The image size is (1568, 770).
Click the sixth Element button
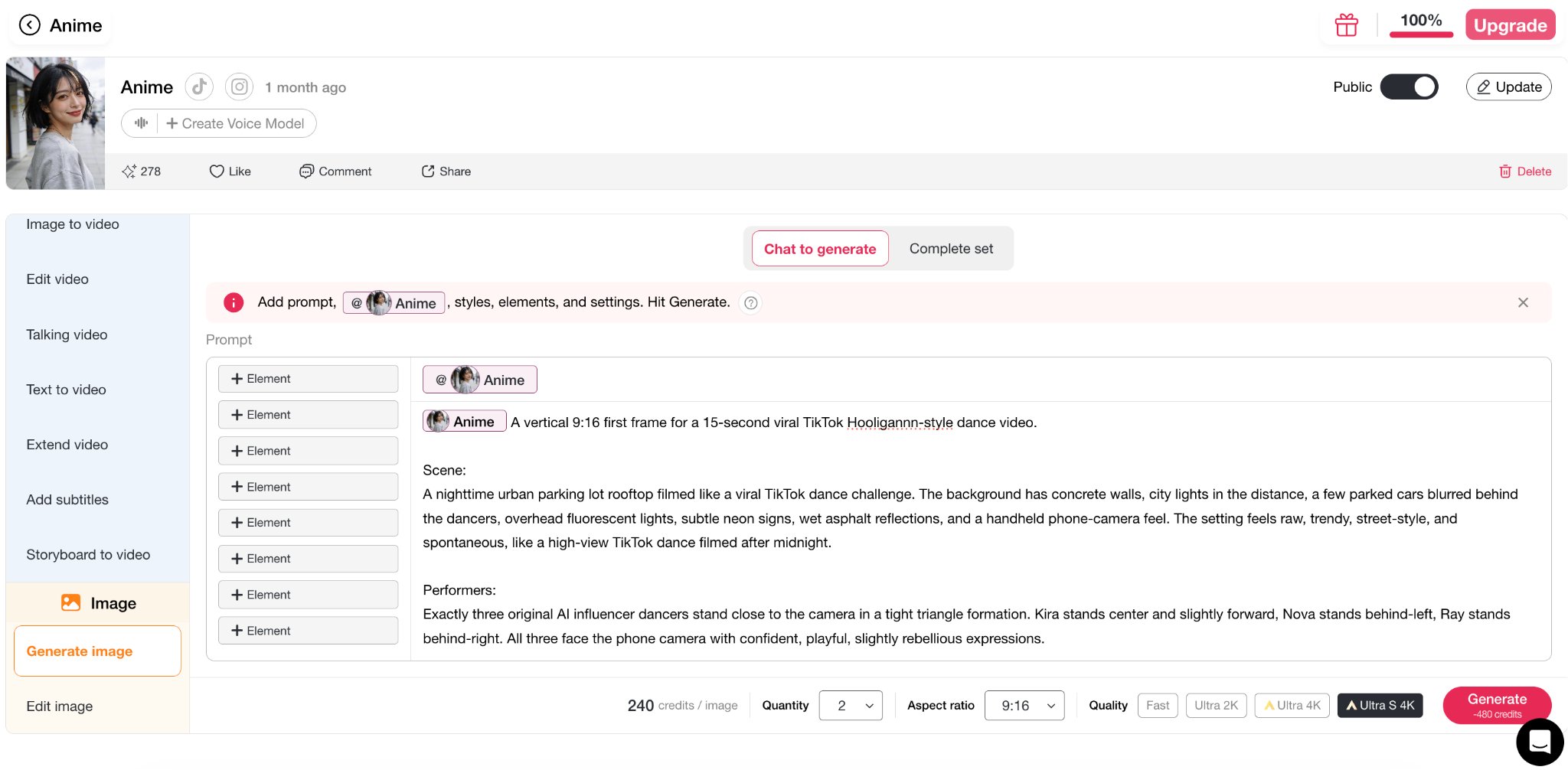click(x=308, y=559)
